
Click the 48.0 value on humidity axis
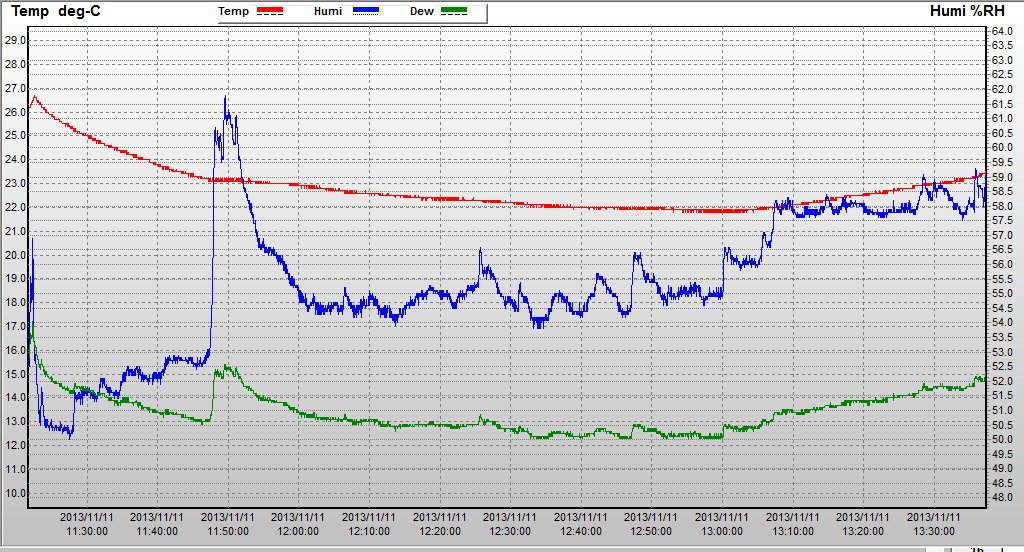pos(1001,497)
